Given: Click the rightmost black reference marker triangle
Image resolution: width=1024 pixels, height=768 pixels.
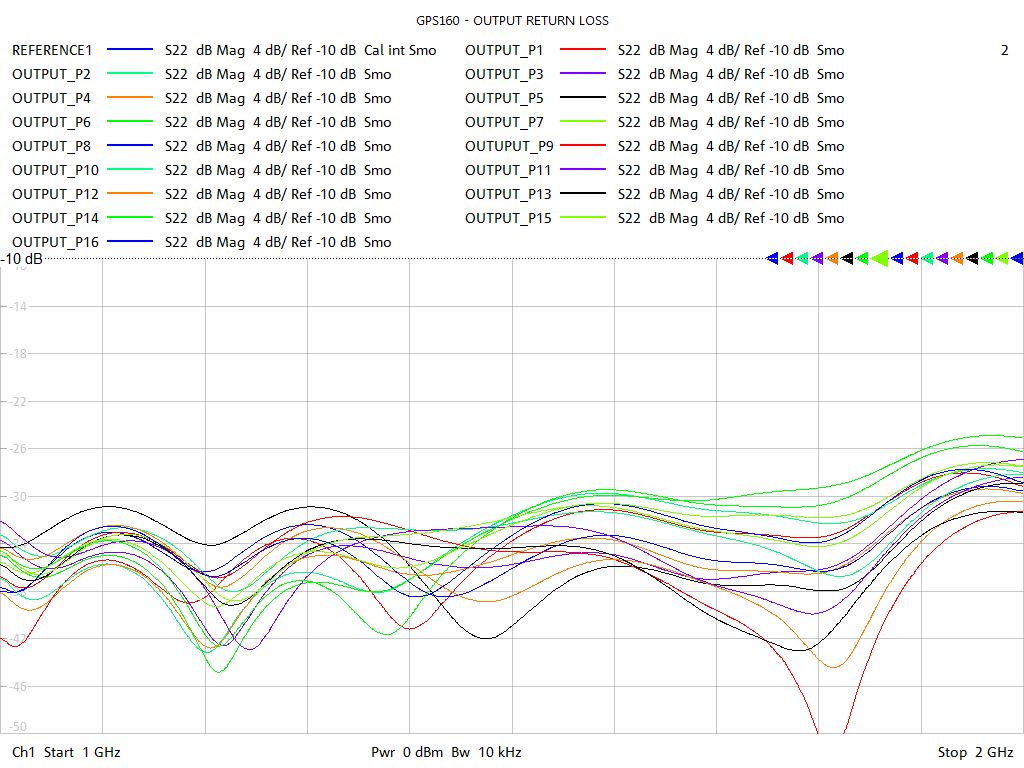Looking at the screenshot, I should (x=972, y=259).
